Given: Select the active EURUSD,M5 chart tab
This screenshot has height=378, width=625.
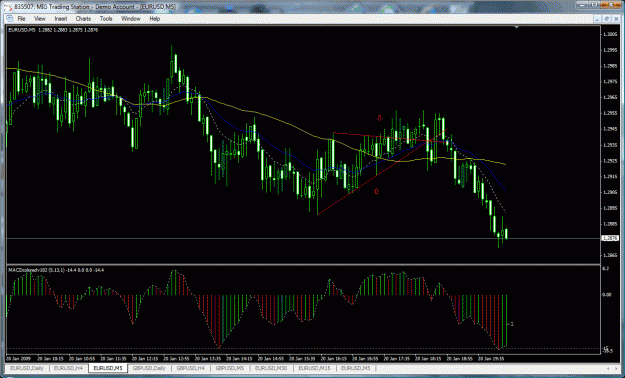Looking at the screenshot, I should 108,368.
